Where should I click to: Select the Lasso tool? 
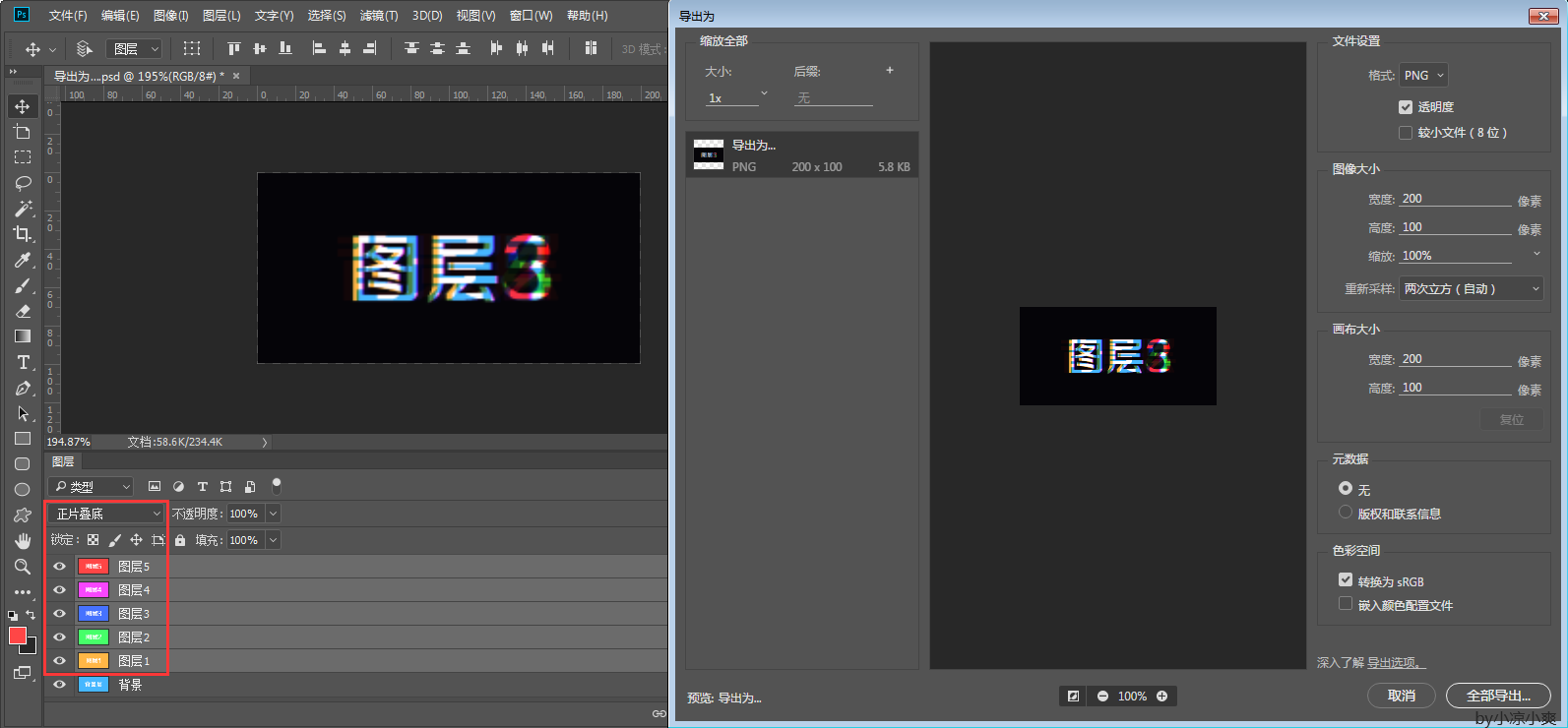(x=23, y=183)
